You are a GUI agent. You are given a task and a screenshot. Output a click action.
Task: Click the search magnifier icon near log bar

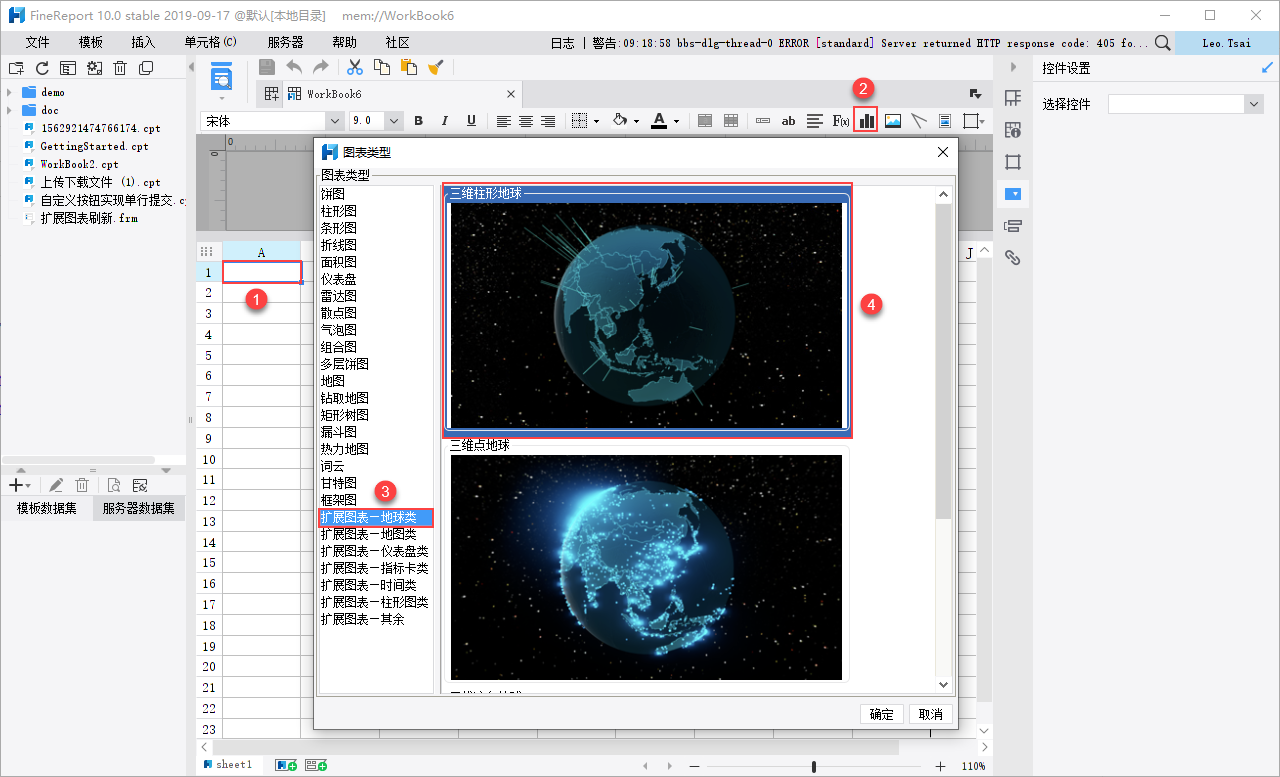click(1162, 43)
